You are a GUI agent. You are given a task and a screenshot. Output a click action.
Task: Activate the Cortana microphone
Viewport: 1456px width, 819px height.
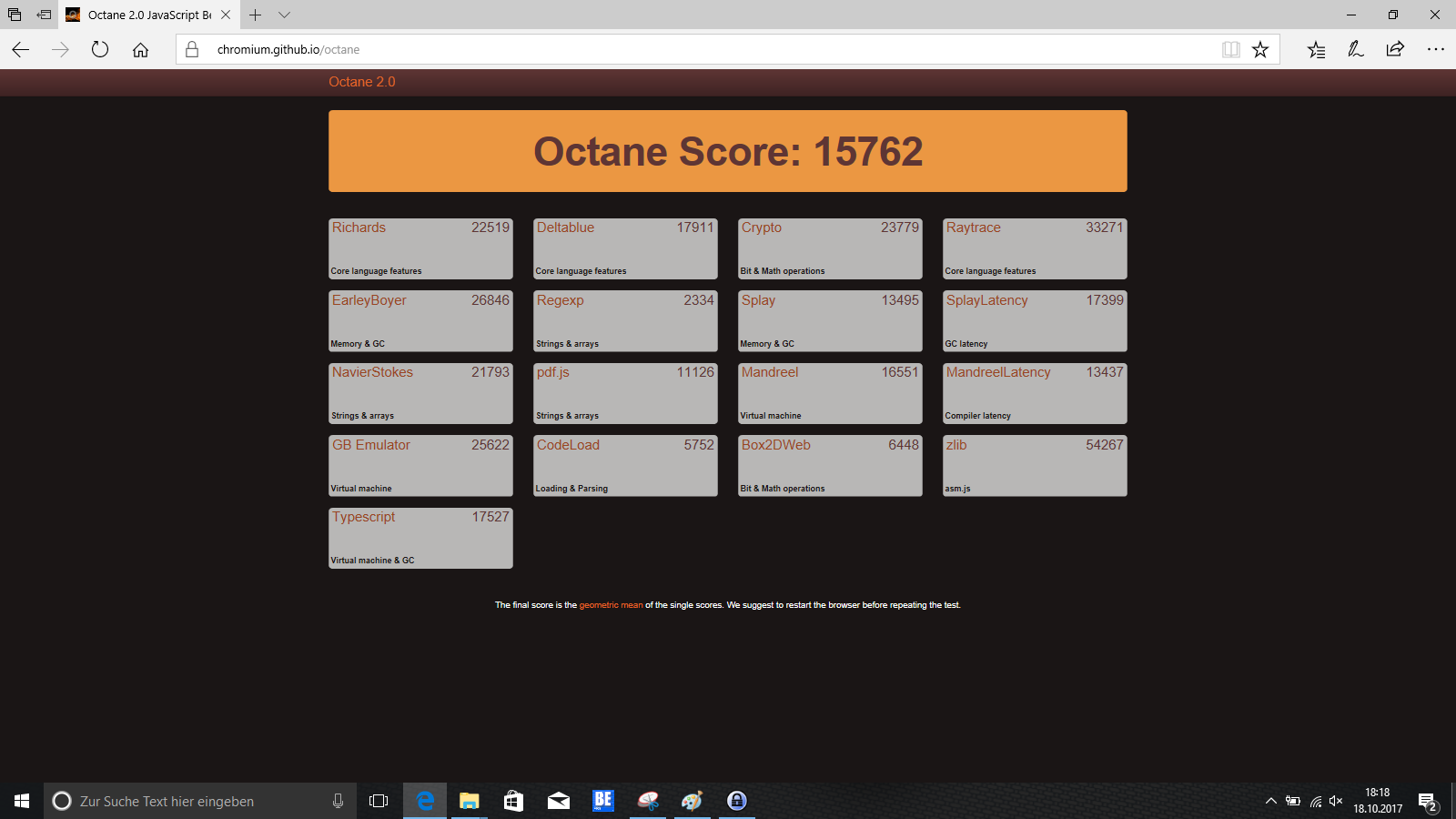[x=338, y=801]
